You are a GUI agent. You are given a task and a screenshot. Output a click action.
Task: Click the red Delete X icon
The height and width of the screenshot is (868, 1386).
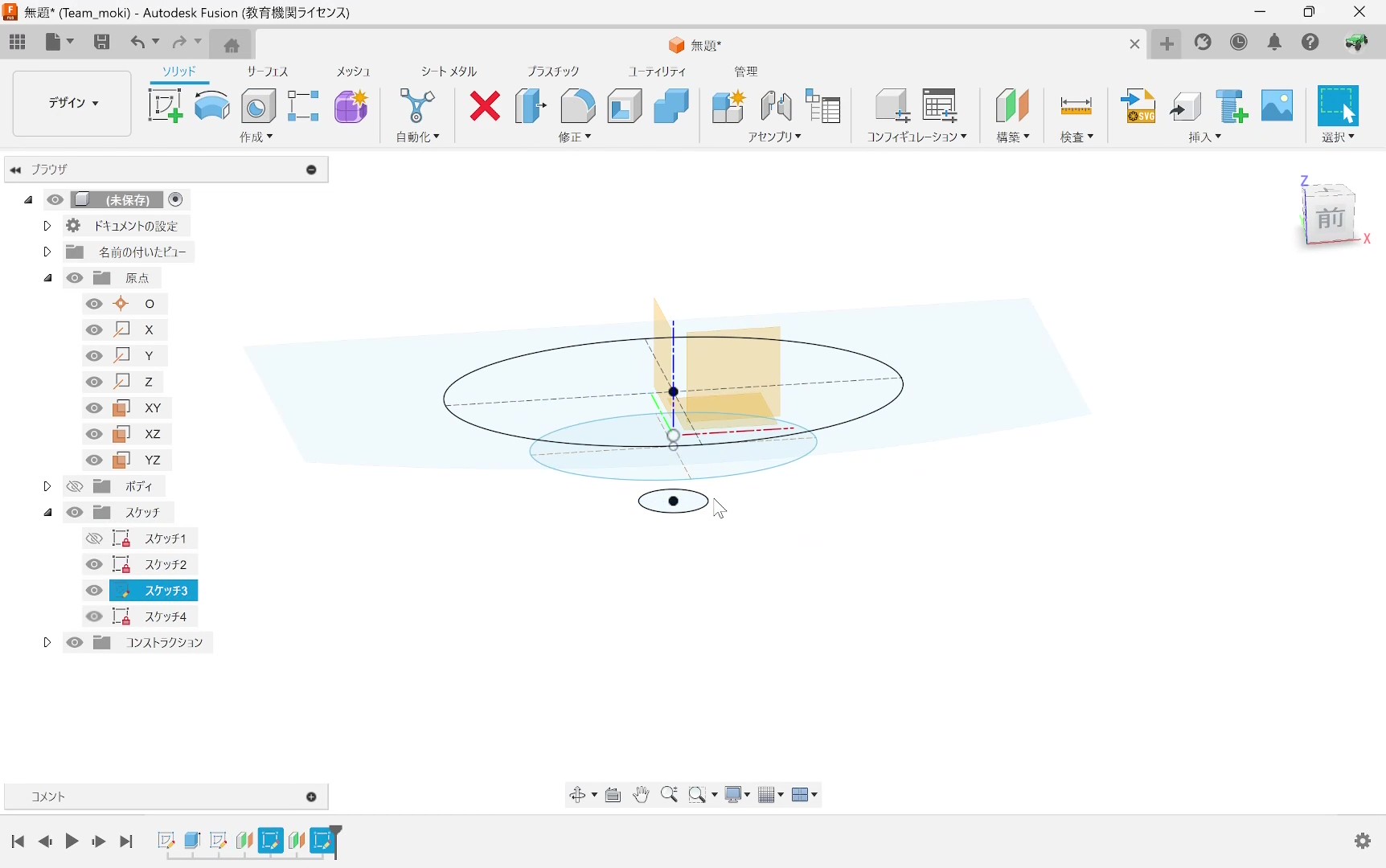pos(485,106)
